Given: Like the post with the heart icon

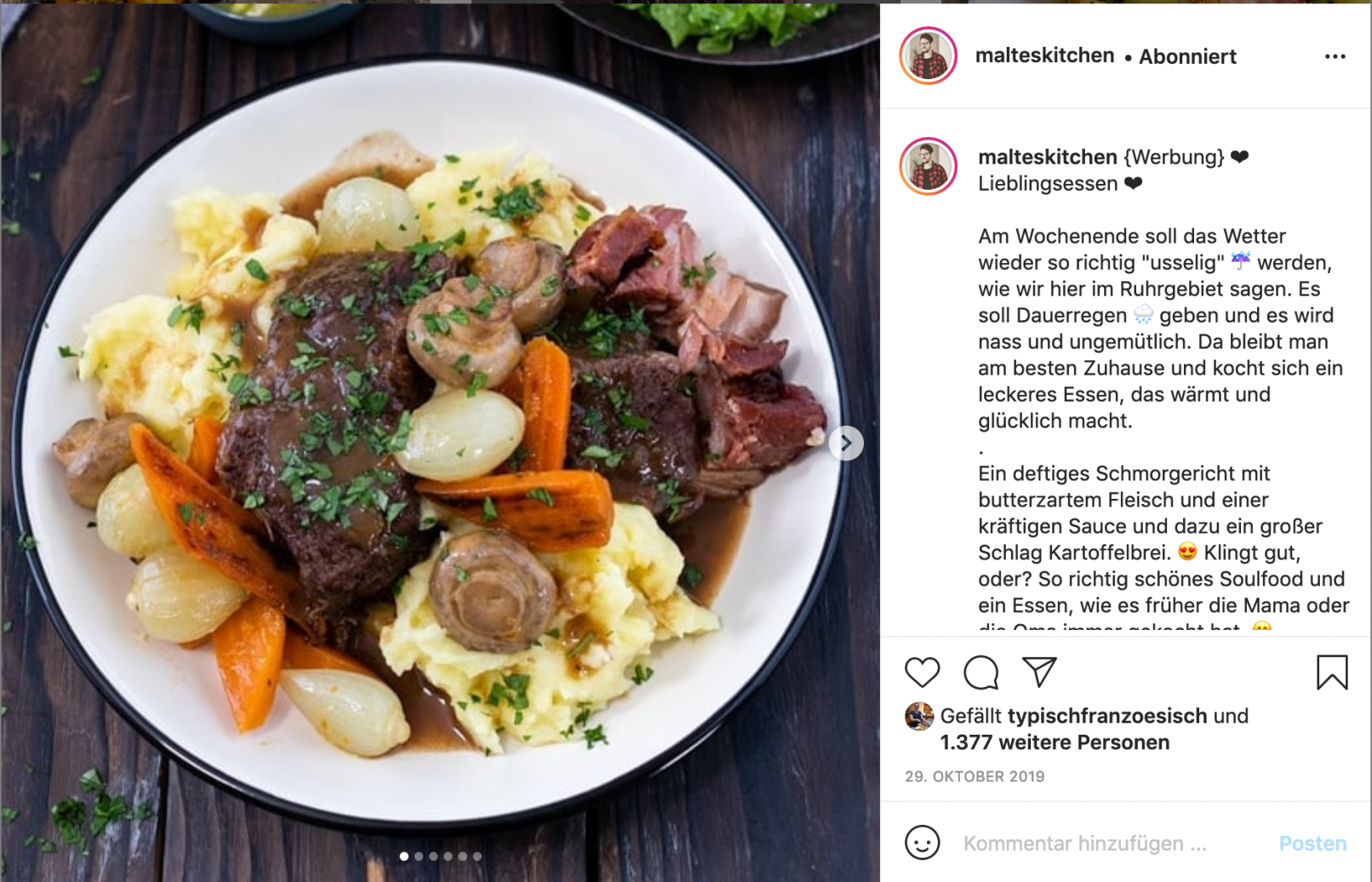Looking at the screenshot, I should pos(922,673).
